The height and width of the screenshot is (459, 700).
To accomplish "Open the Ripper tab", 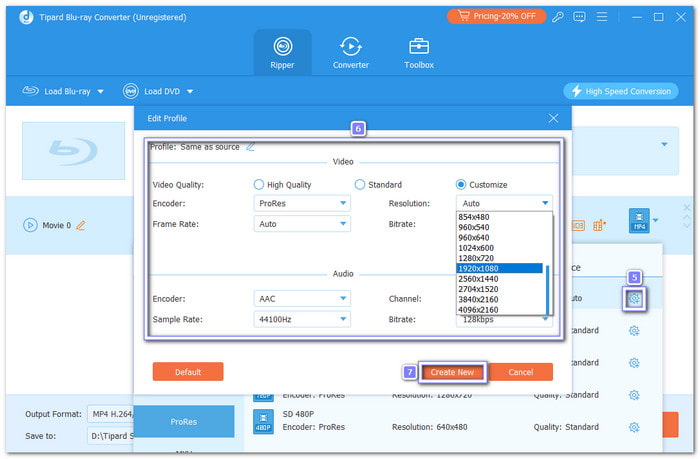I will (x=283, y=53).
